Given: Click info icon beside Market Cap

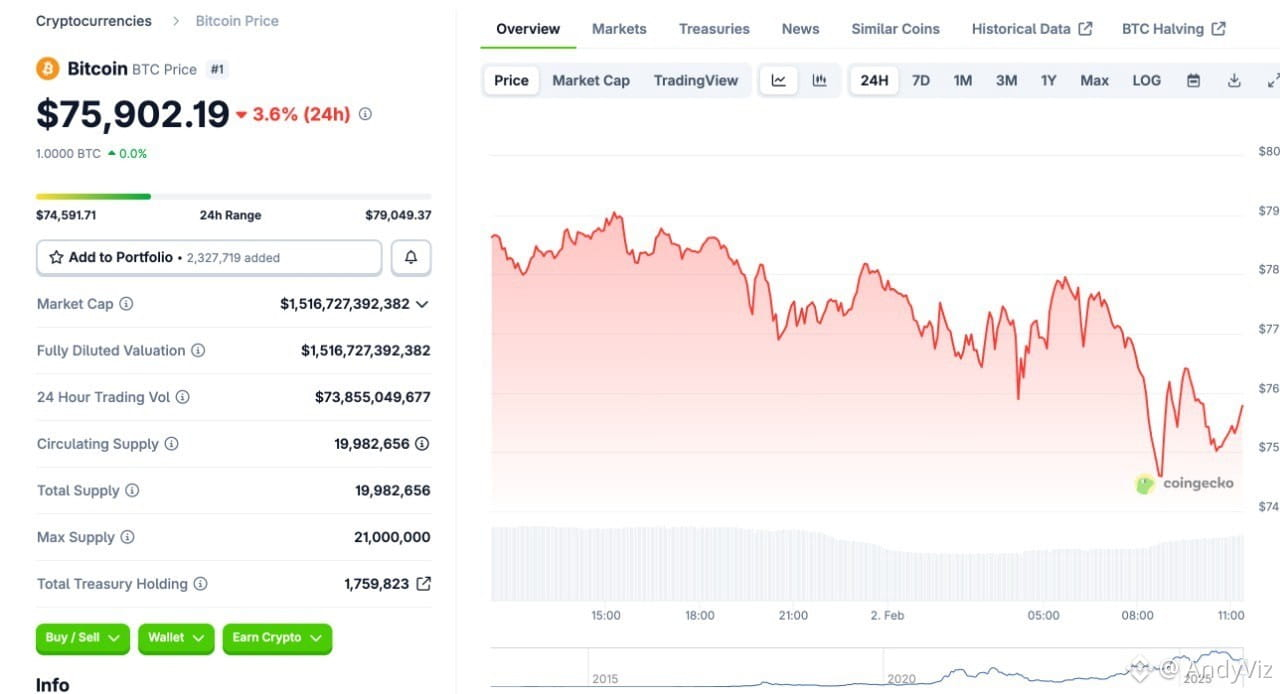Looking at the screenshot, I should pos(126,304).
